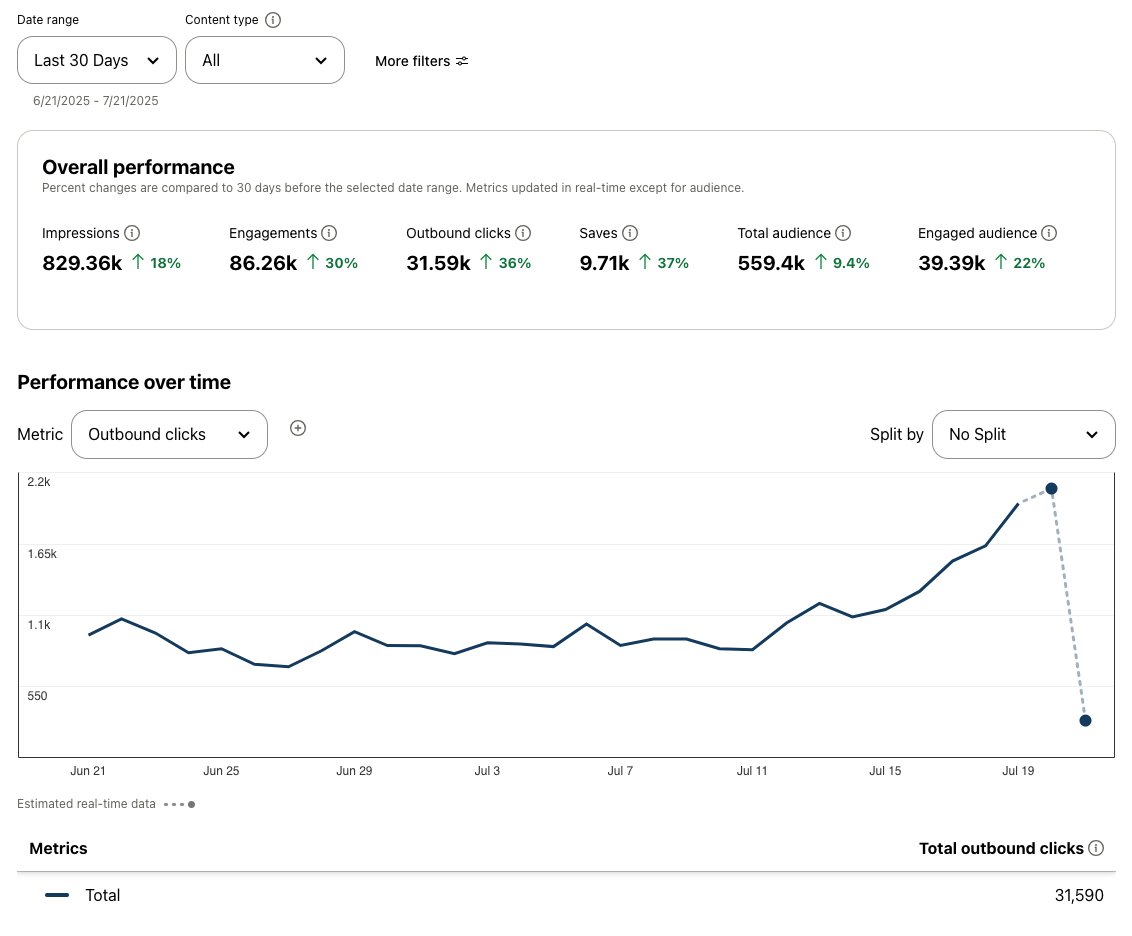Click the Performance over time heading
The width and height of the screenshot is (1132, 936).
(x=124, y=382)
